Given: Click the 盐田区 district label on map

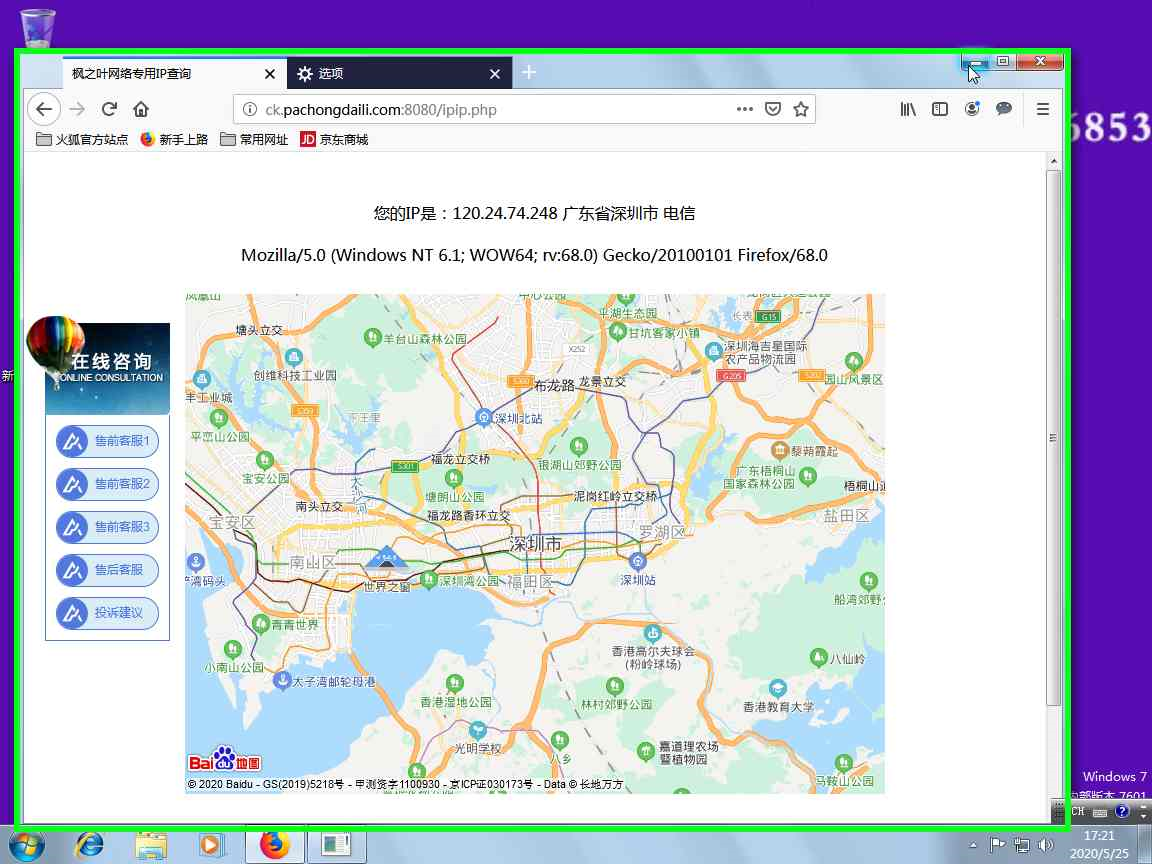Looking at the screenshot, I should (846, 516).
